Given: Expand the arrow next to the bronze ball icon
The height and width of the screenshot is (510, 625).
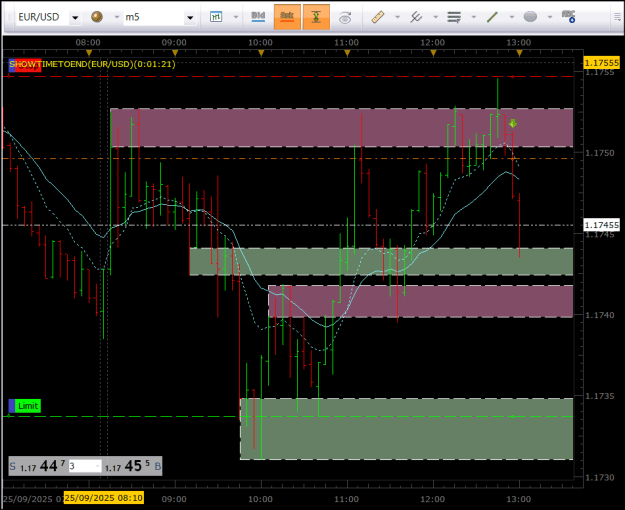Looking at the screenshot, I should (117, 17).
